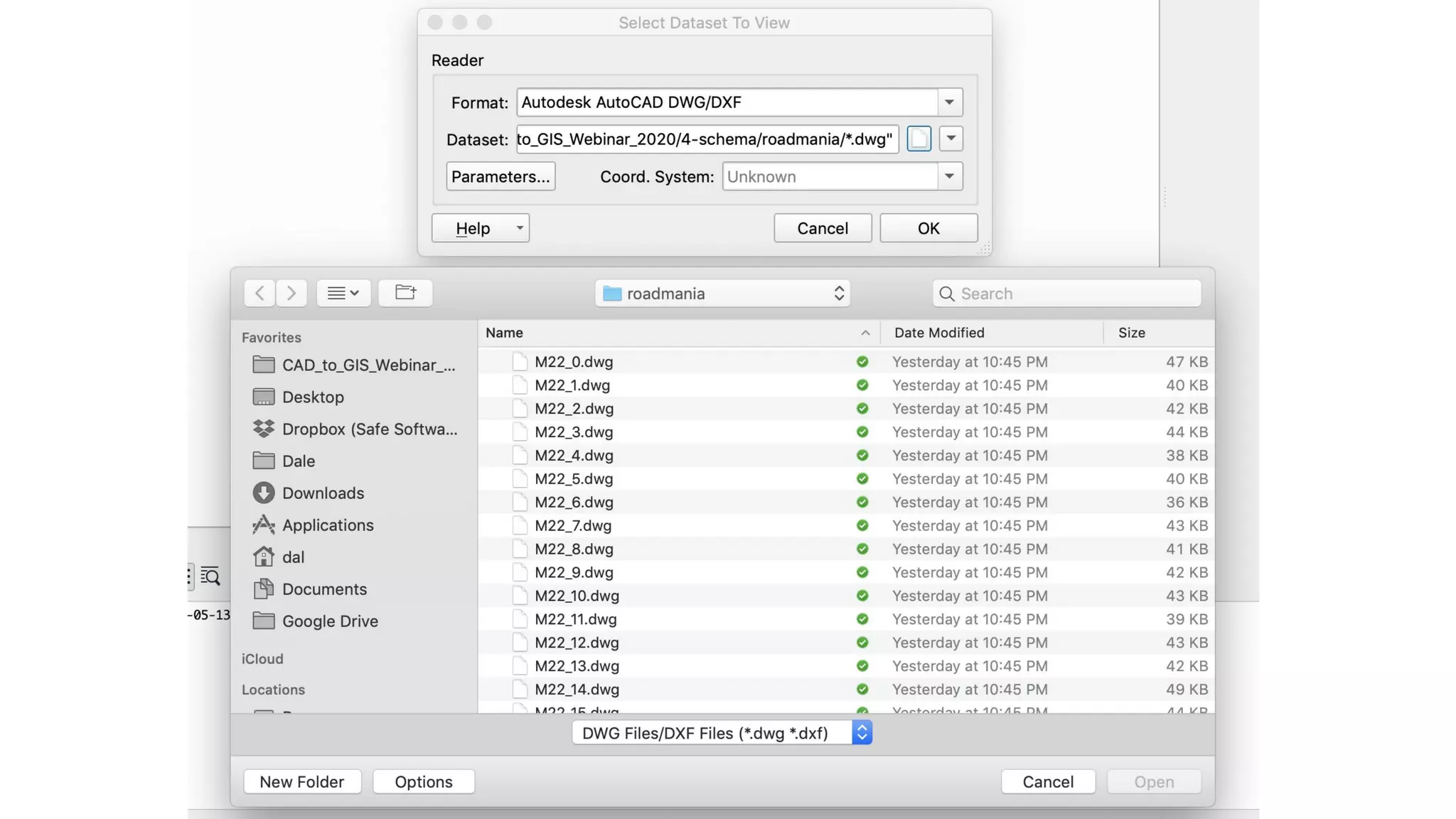
Task: Go forward with right chevron arrow
Action: [291, 293]
